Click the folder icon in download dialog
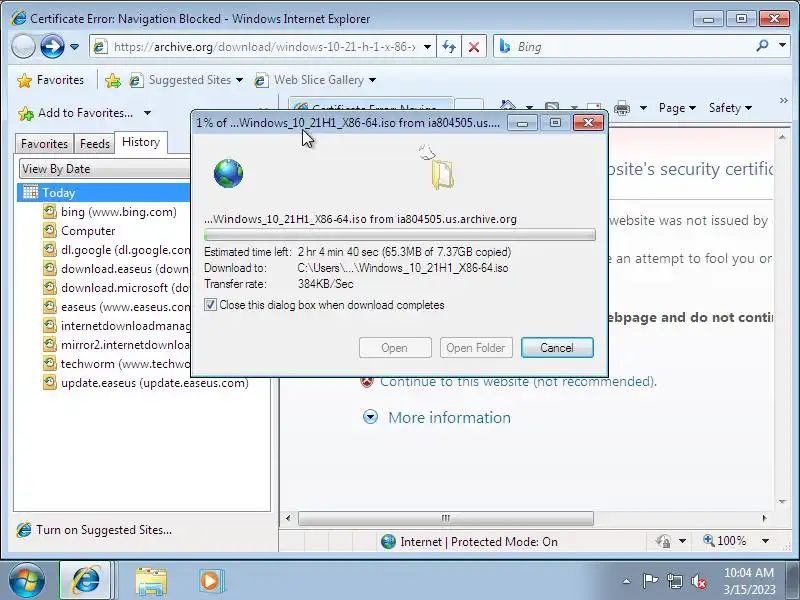Image resolution: width=800 pixels, height=600 pixels. pyautogui.click(x=442, y=173)
